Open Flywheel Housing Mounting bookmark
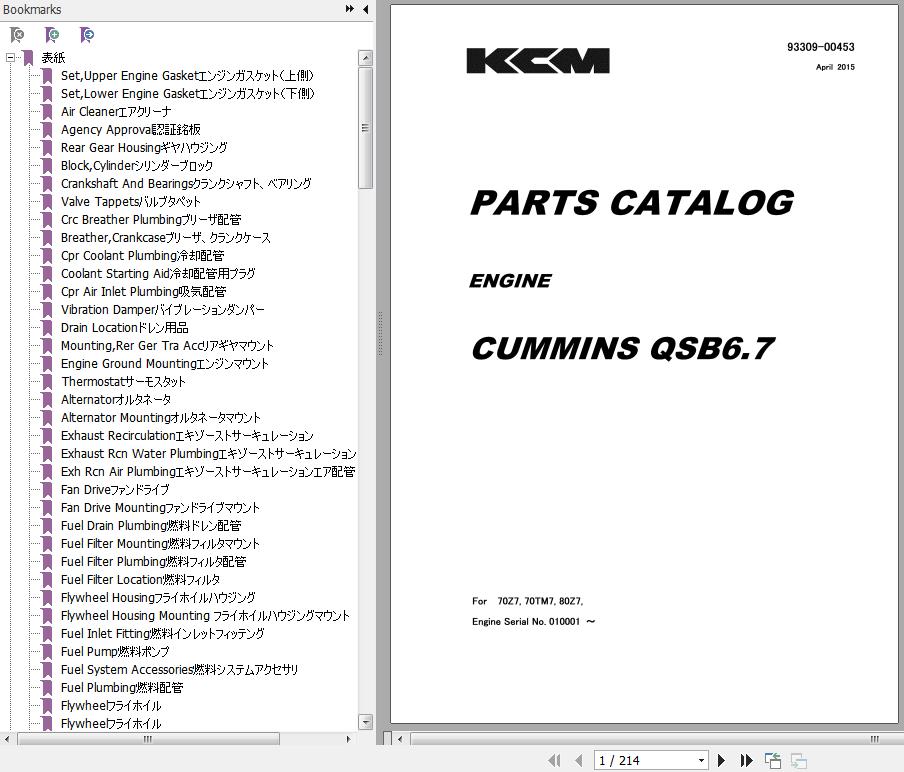Image resolution: width=904 pixels, height=772 pixels. [205, 616]
